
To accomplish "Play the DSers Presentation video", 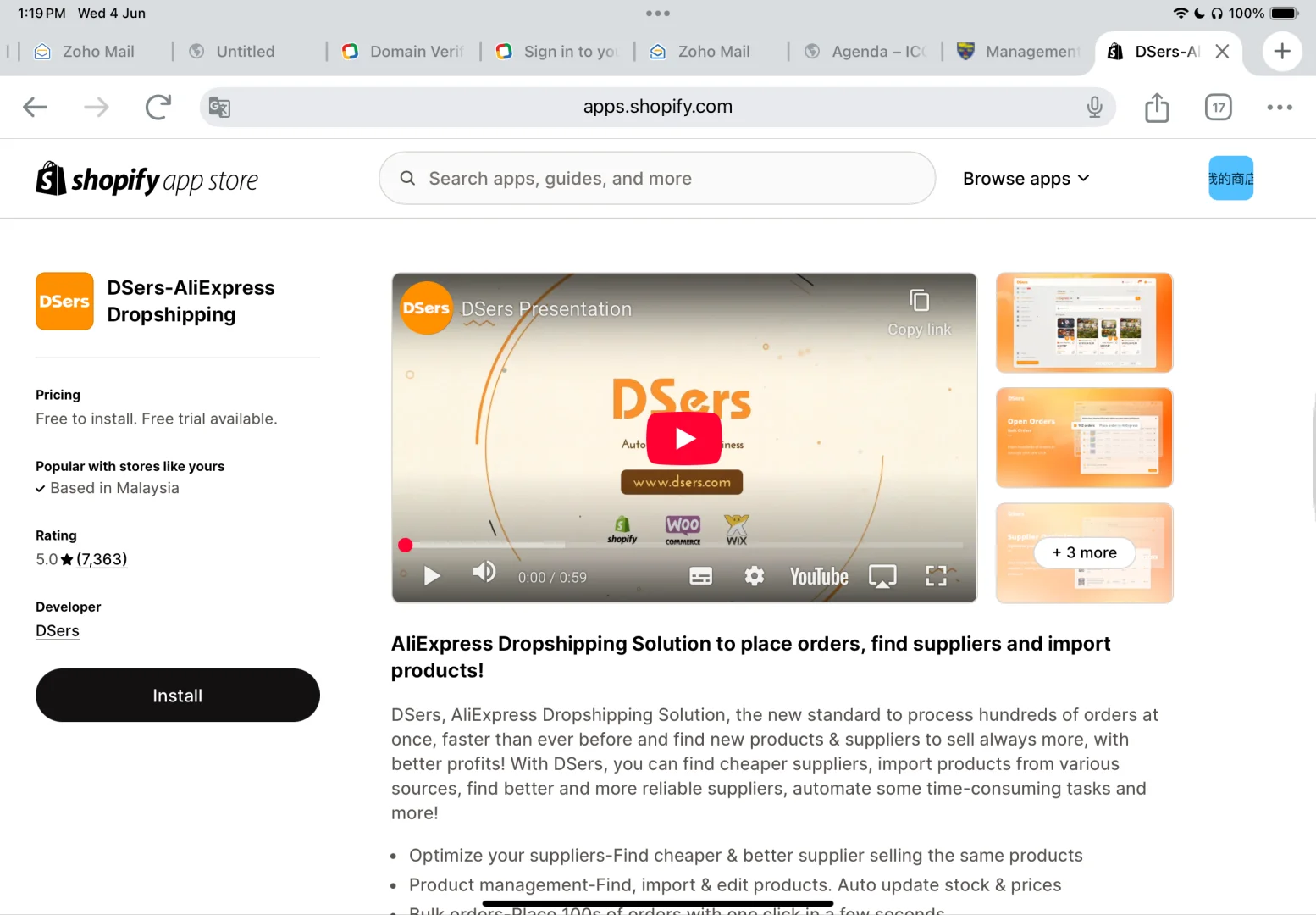I will (x=683, y=438).
